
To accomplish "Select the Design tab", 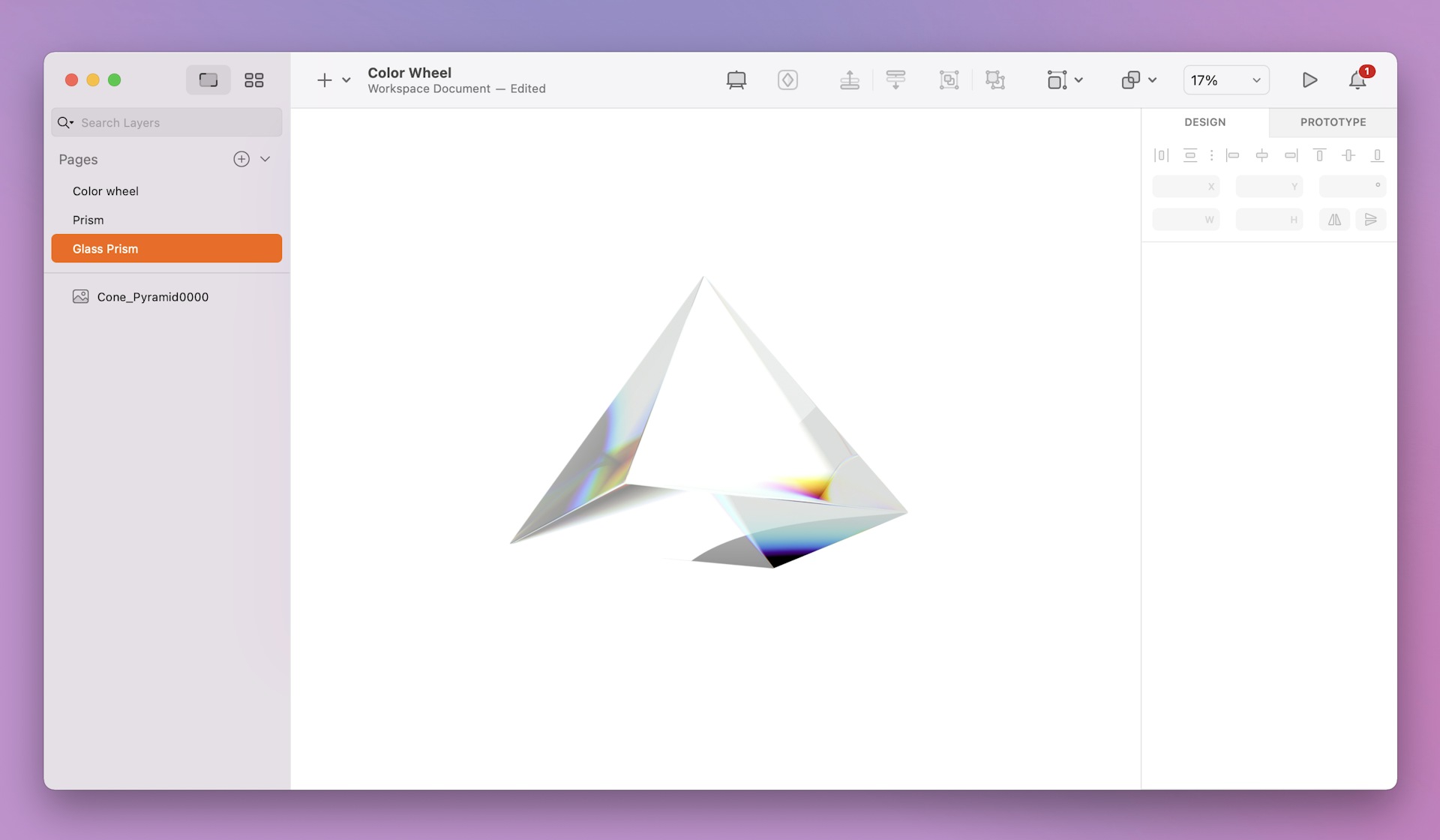I will click(1204, 121).
